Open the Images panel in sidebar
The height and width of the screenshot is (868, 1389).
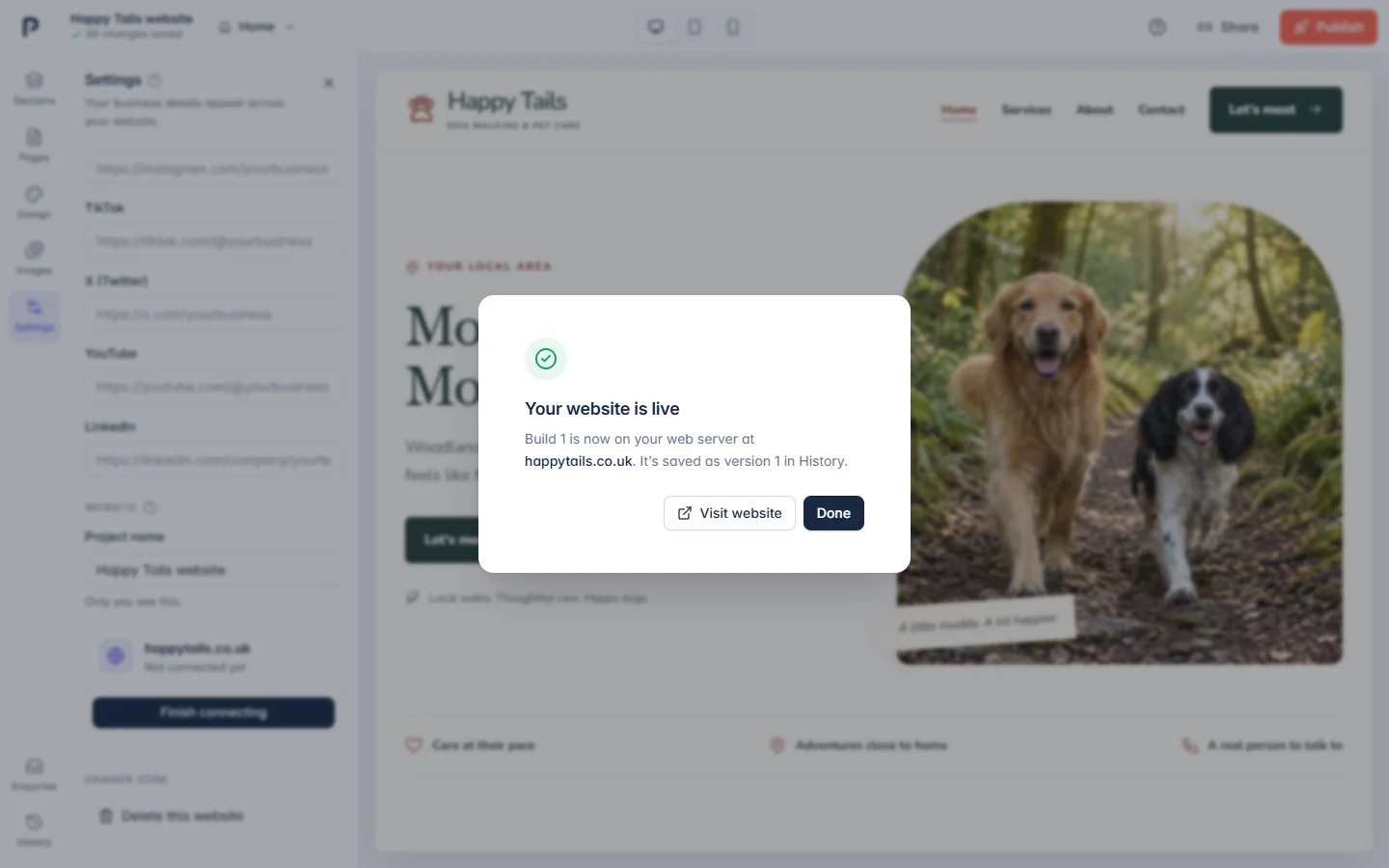point(34,258)
